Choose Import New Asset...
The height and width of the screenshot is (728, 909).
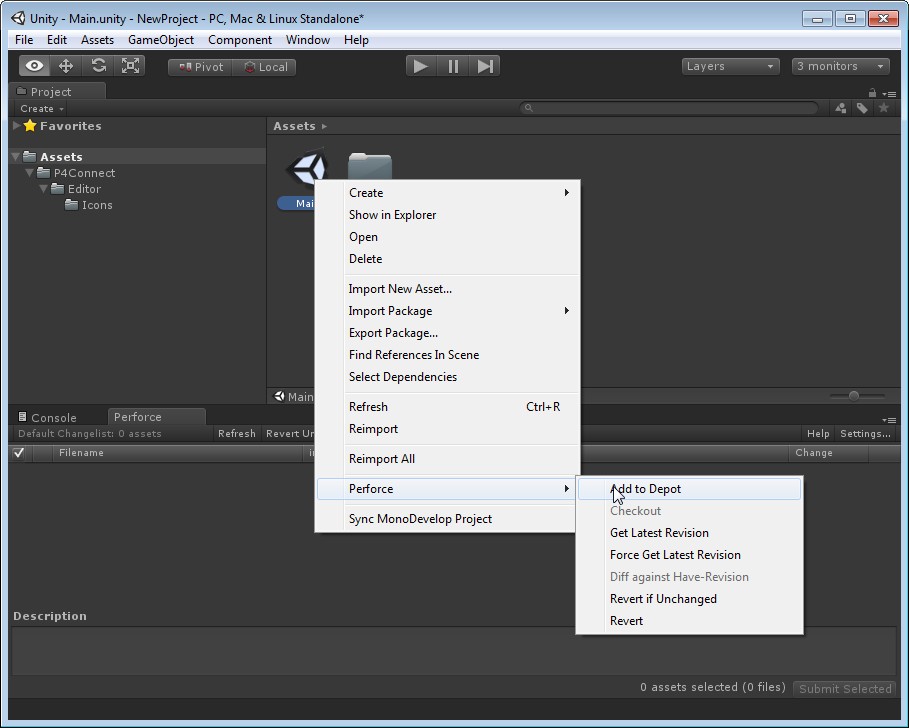447,289
